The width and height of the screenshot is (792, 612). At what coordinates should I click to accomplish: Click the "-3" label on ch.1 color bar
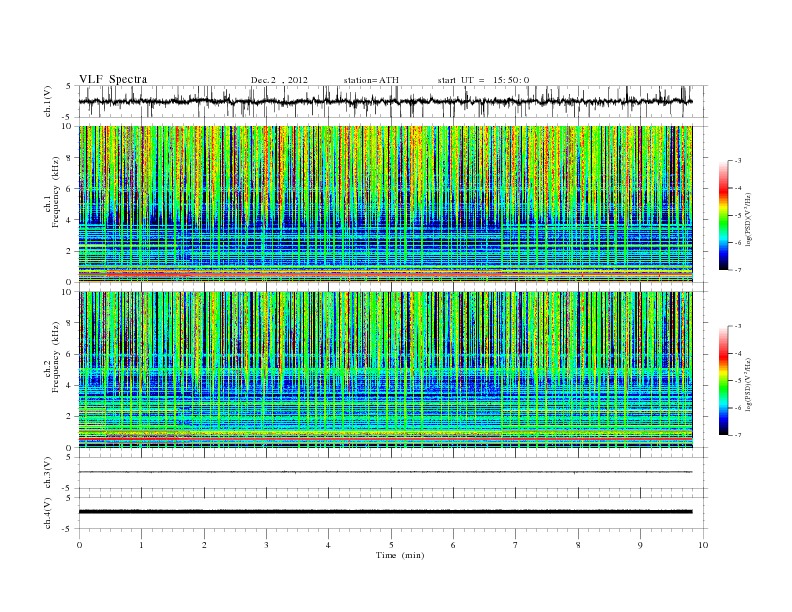tap(738, 161)
